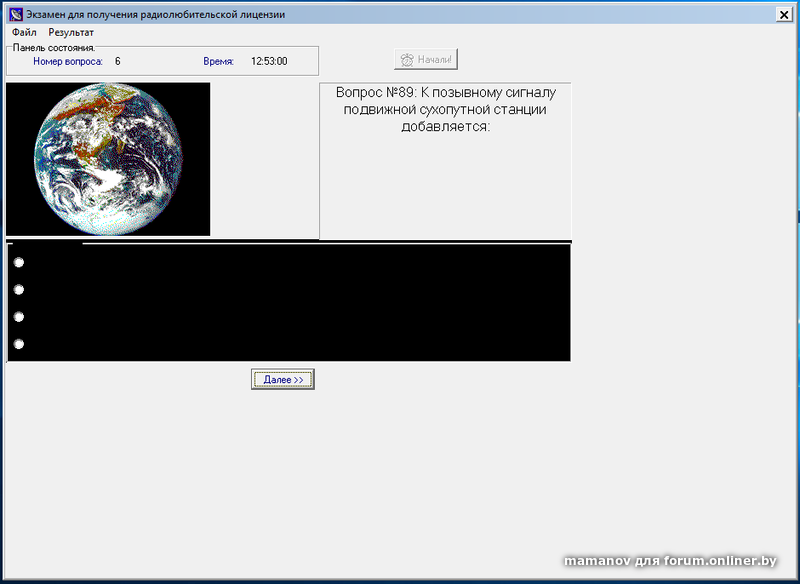Click the Номер вопроса label
Viewport: 800px width, 584px height.
point(68,61)
